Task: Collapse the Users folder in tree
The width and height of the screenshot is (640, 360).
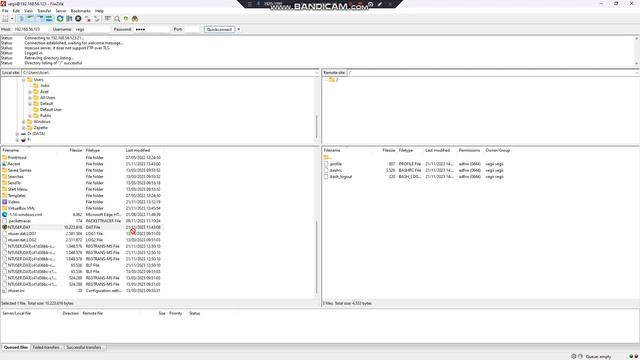Action: [24, 80]
